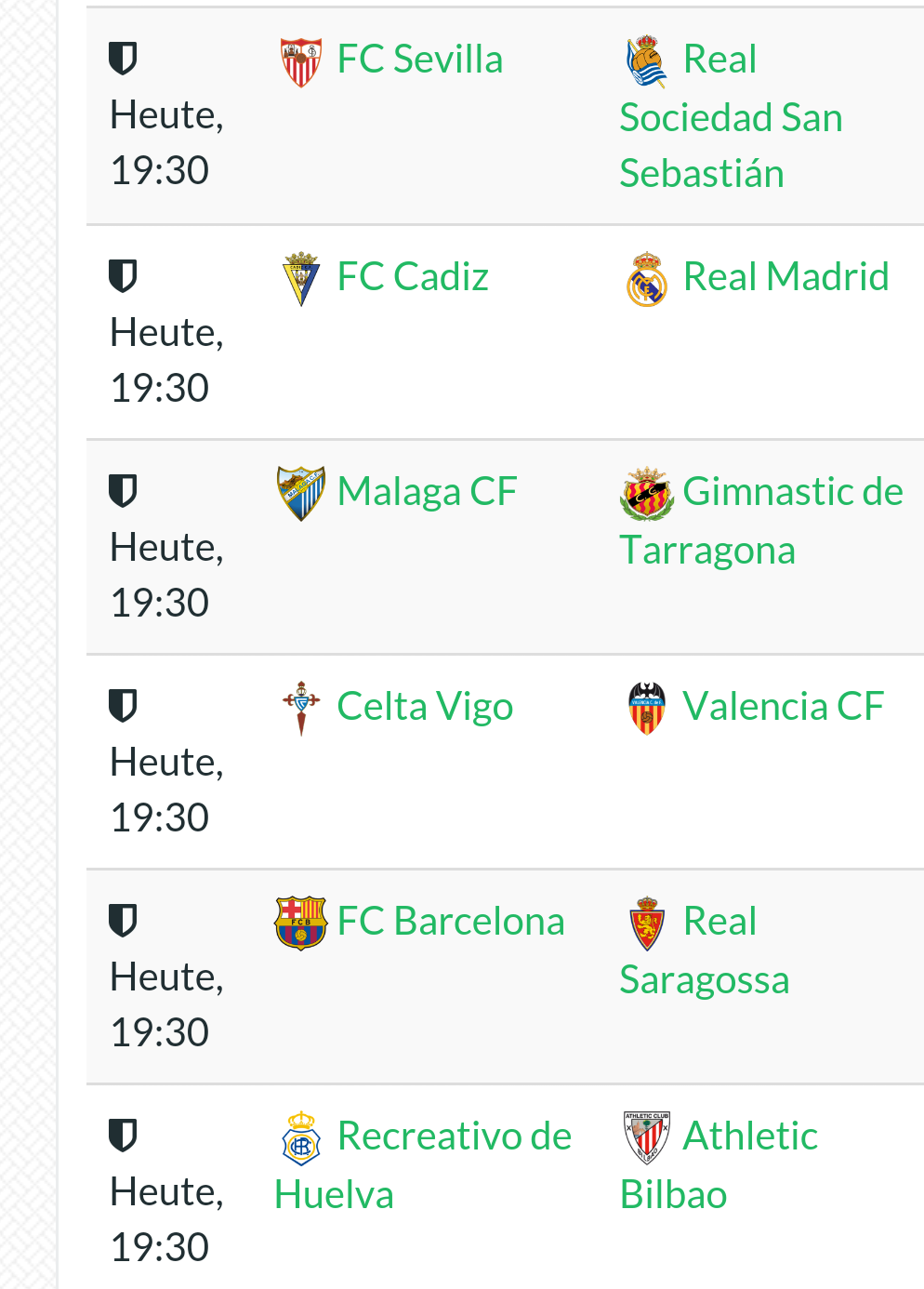This screenshot has width=924, height=1289.
Task: Click the FC Cadiz club crest
Action: coord(301,278)
